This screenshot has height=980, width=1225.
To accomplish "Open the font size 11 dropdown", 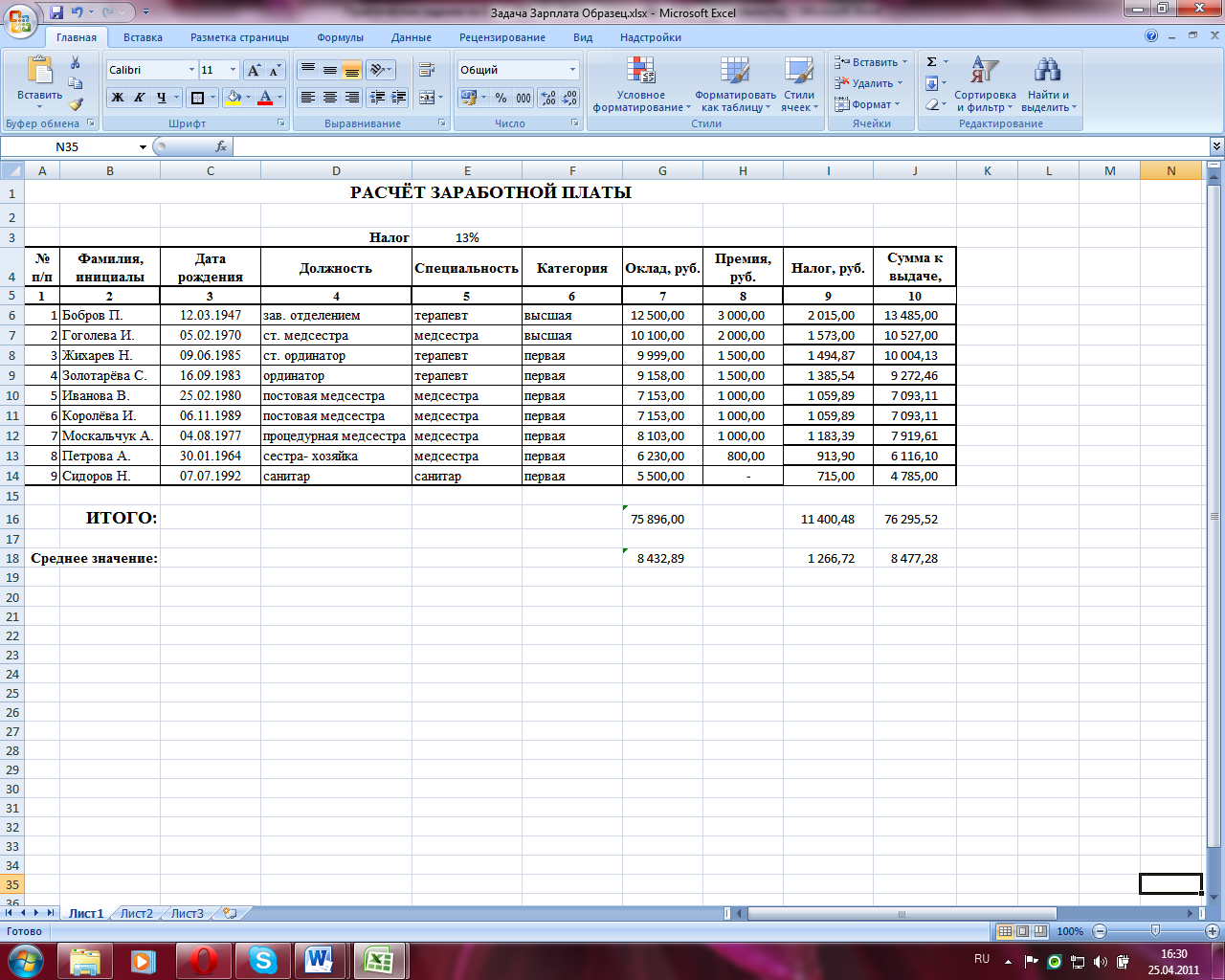I will coord(233,70).
